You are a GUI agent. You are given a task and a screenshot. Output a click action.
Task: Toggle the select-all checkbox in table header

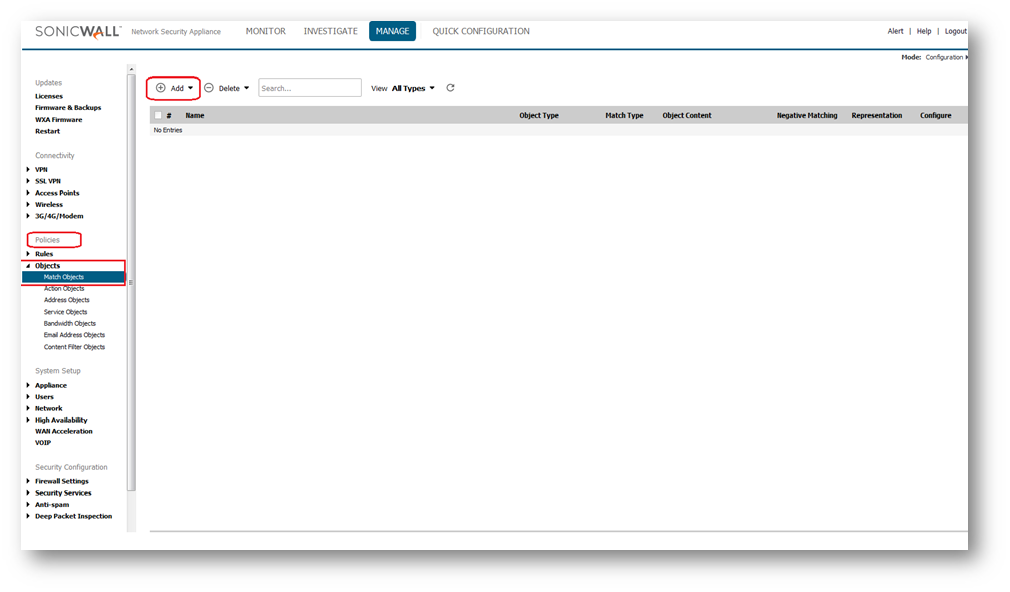(158, 116)
